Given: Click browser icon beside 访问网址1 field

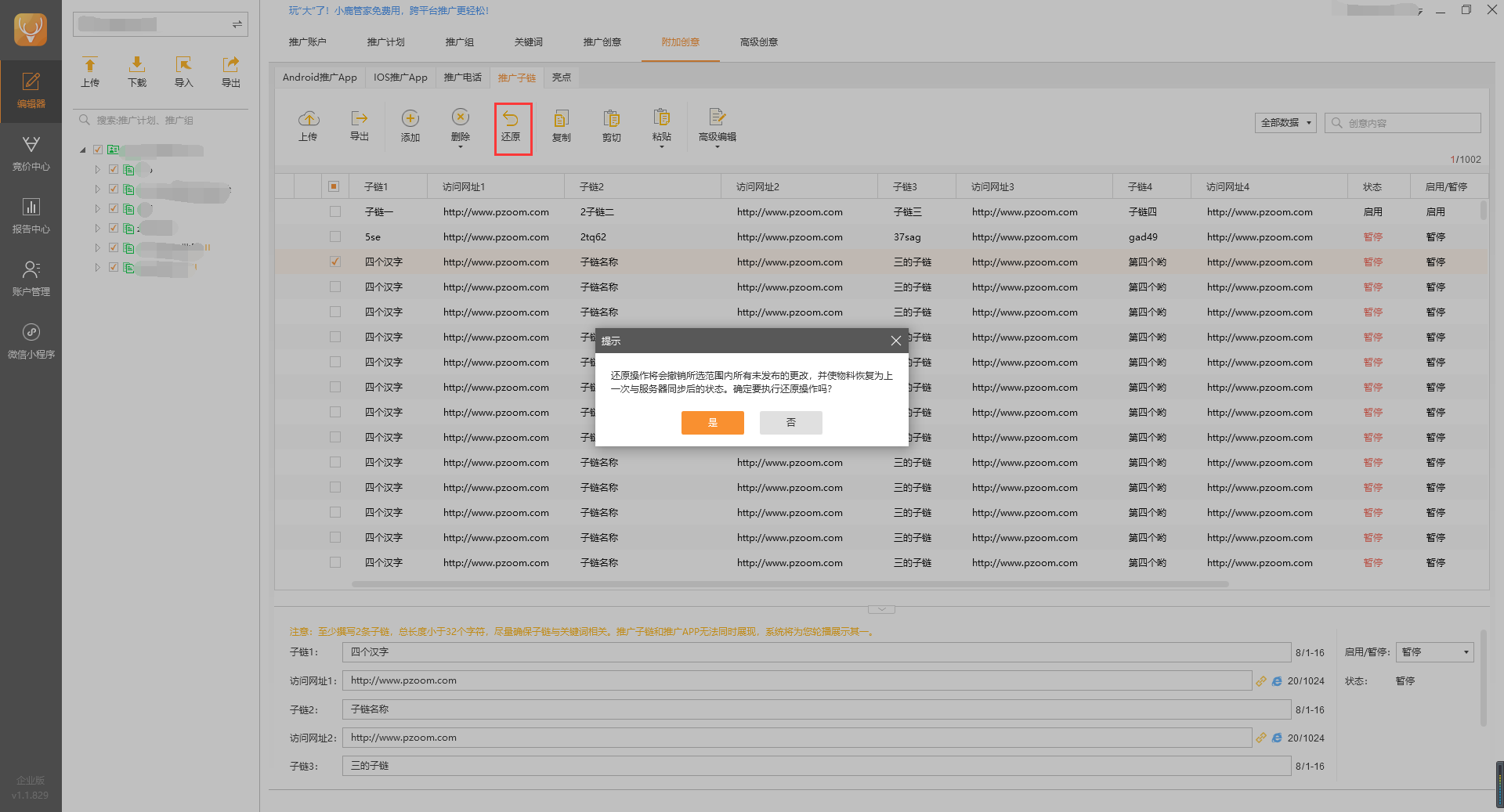Looking at the screenshot, I should click(1277, 681).
